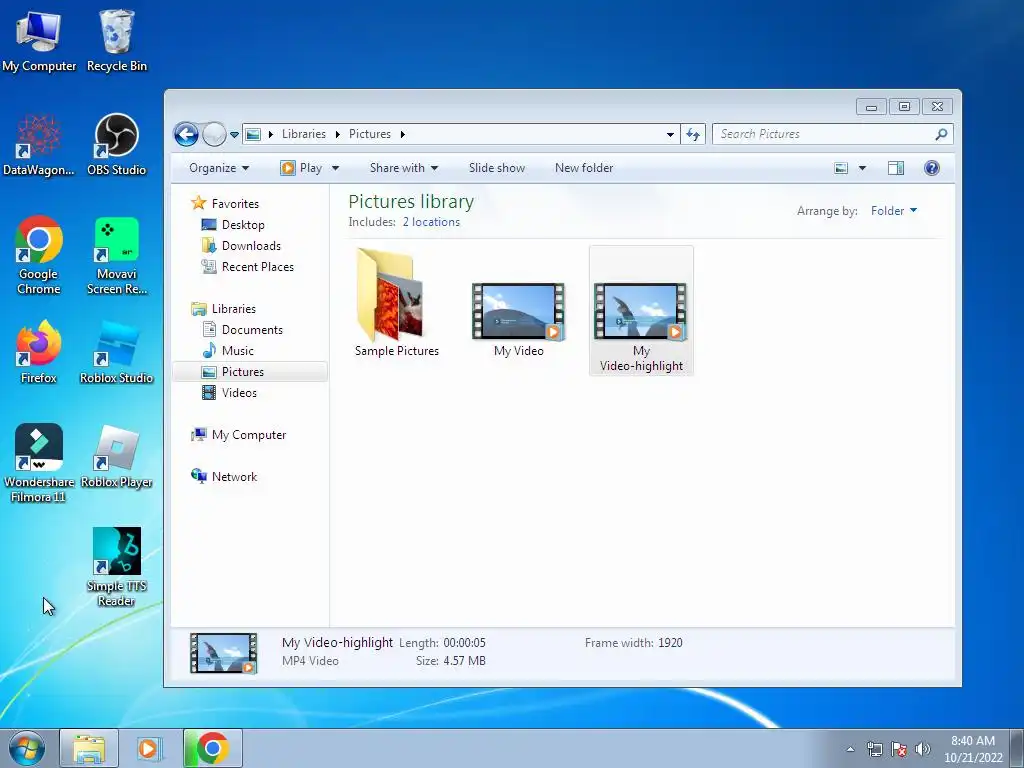Open the Videos library

pyautogui.click(x=229, y=392)
